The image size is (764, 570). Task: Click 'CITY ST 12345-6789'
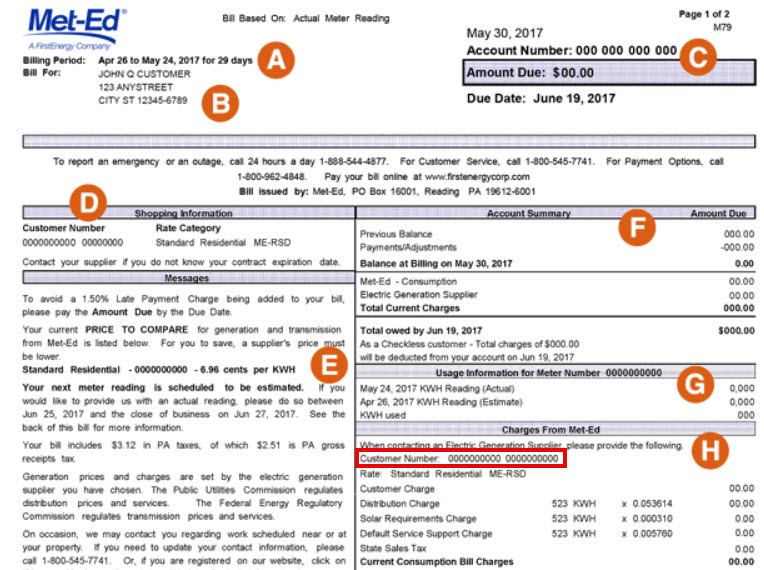(143, 100)
